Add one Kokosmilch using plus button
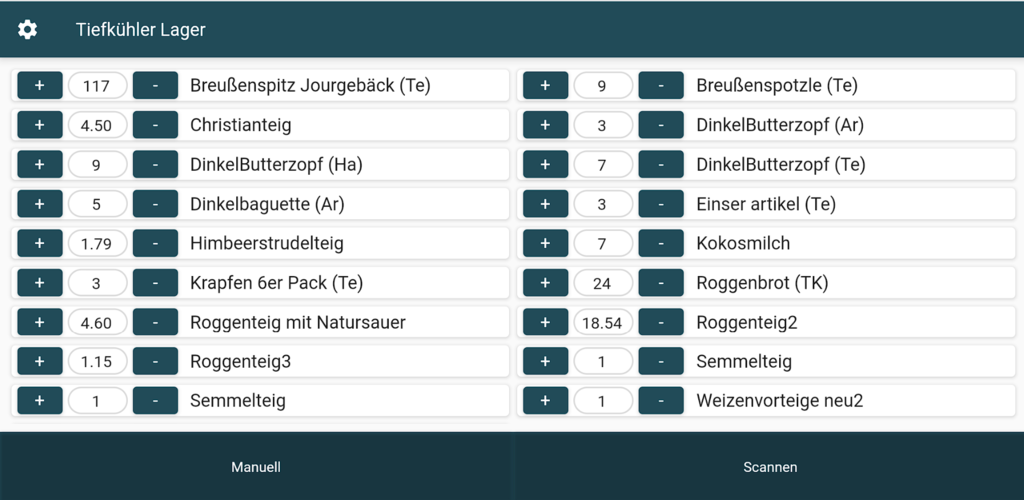The image size is (1024, 500). [x=546, y=243]
